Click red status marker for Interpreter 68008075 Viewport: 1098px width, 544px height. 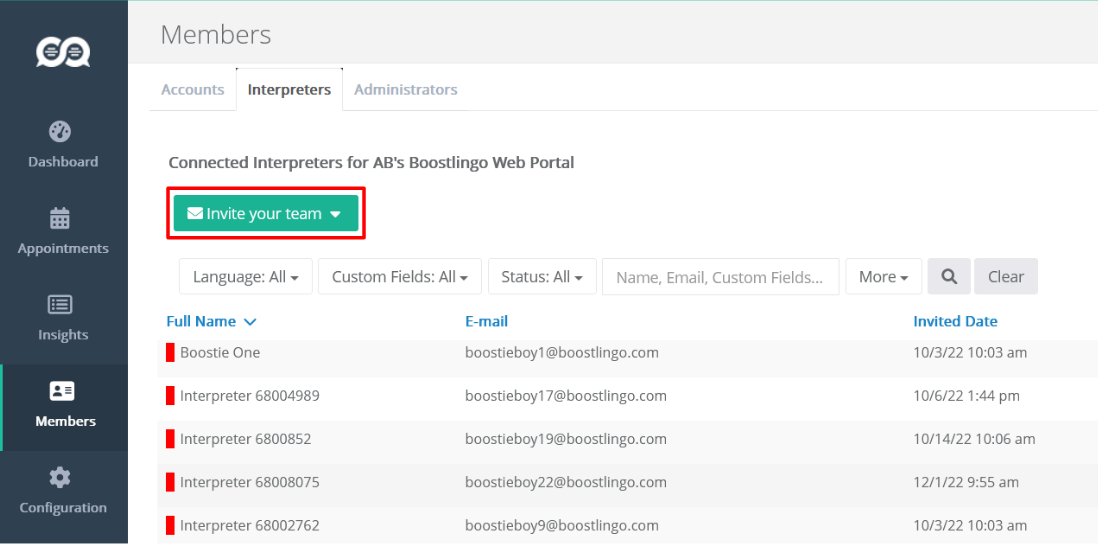coord(170,482)
